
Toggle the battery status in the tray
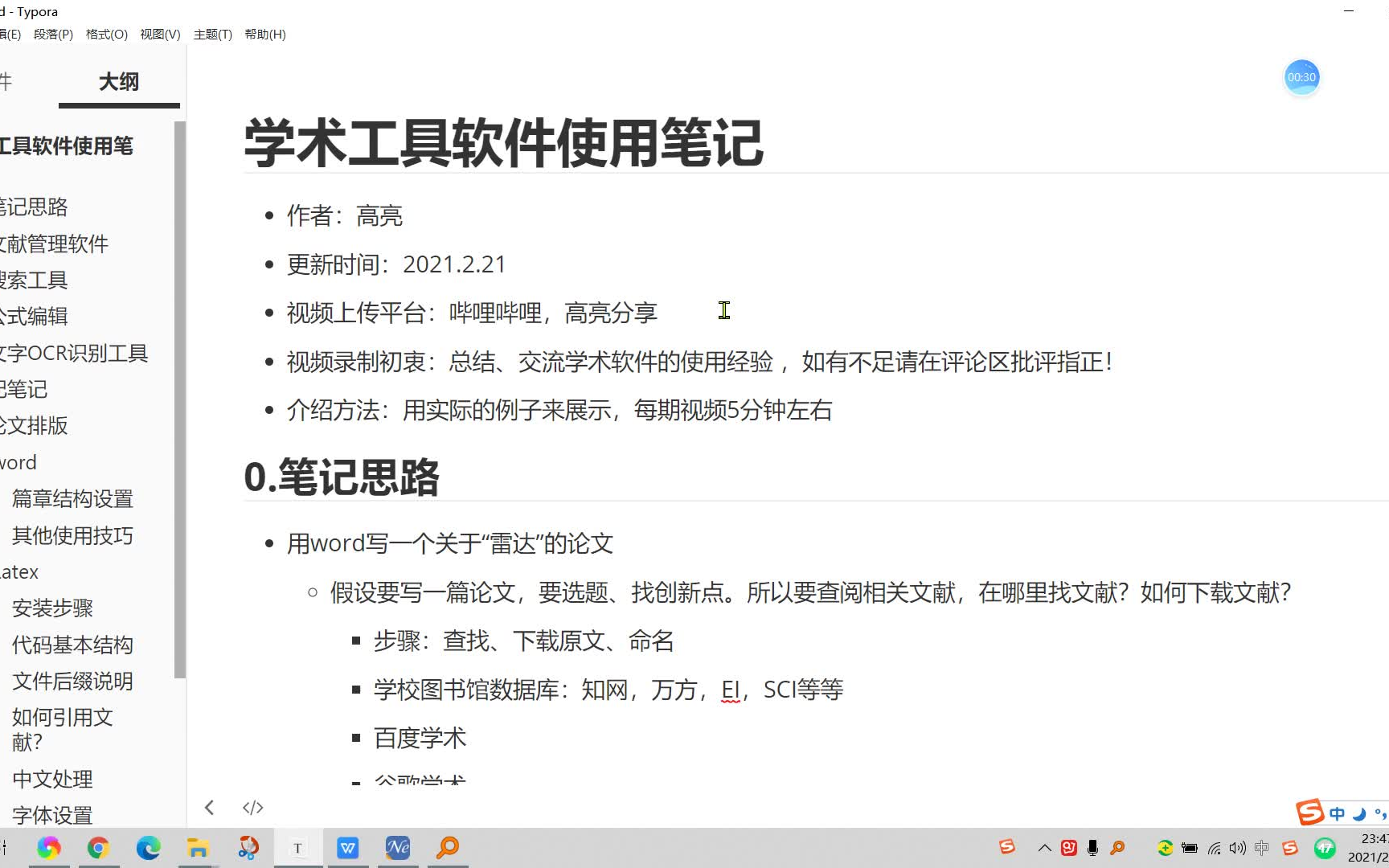point(1188,847)
